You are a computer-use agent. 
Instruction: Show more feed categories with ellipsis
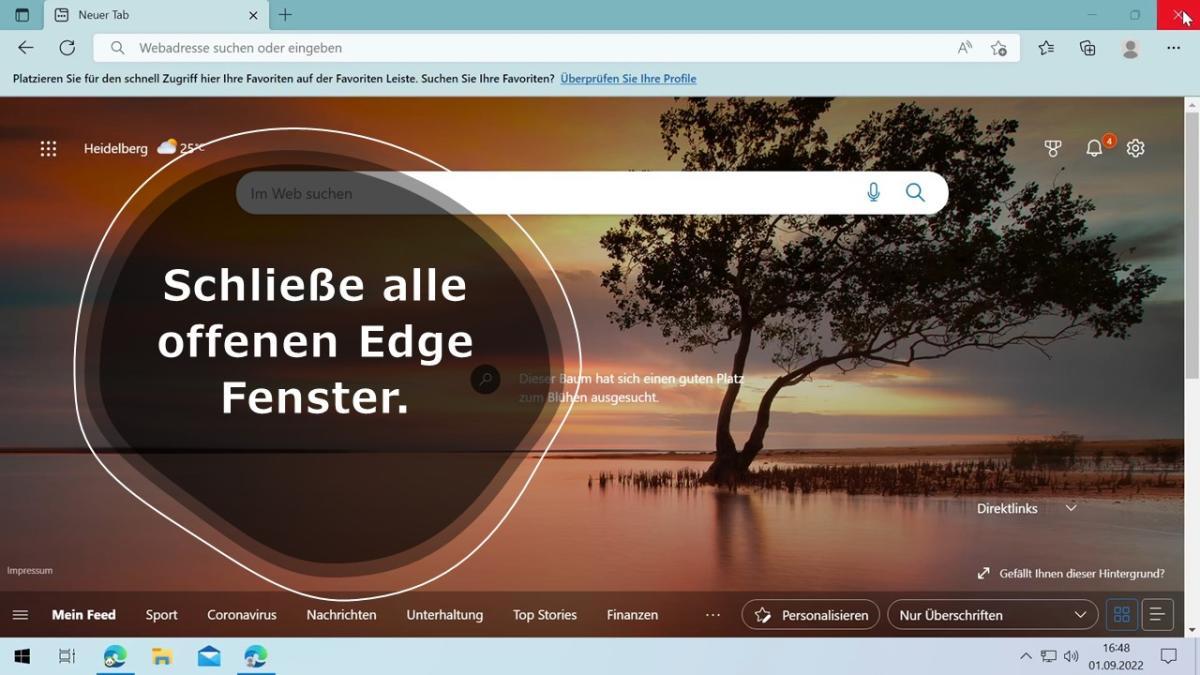pos(713,615)
